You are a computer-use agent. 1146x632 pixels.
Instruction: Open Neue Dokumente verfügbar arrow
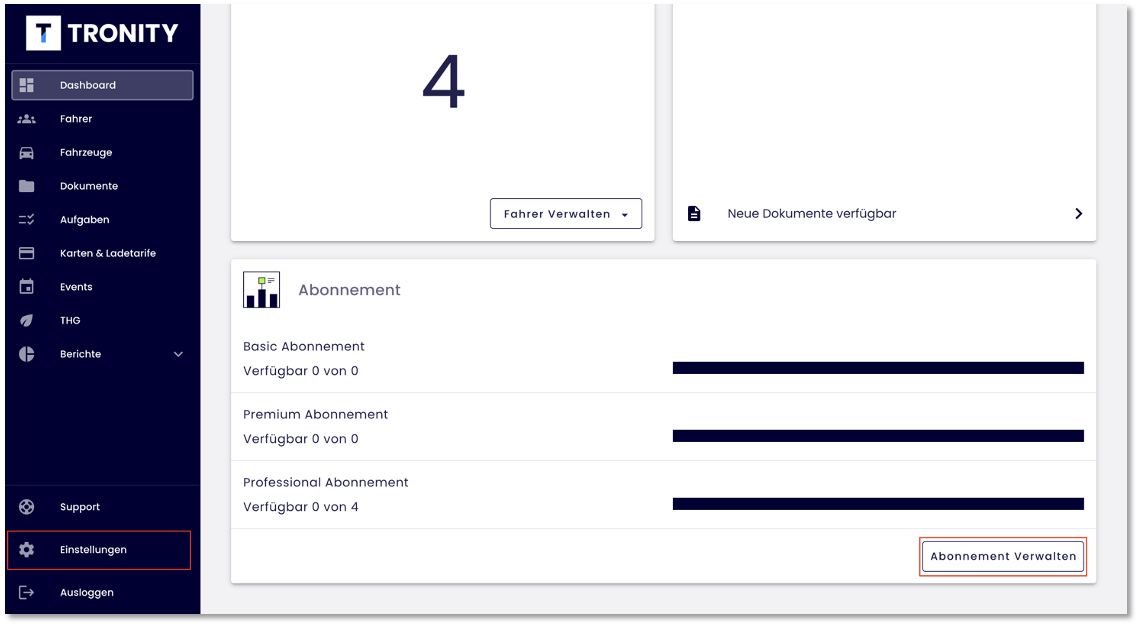[x=1078, y=214]
